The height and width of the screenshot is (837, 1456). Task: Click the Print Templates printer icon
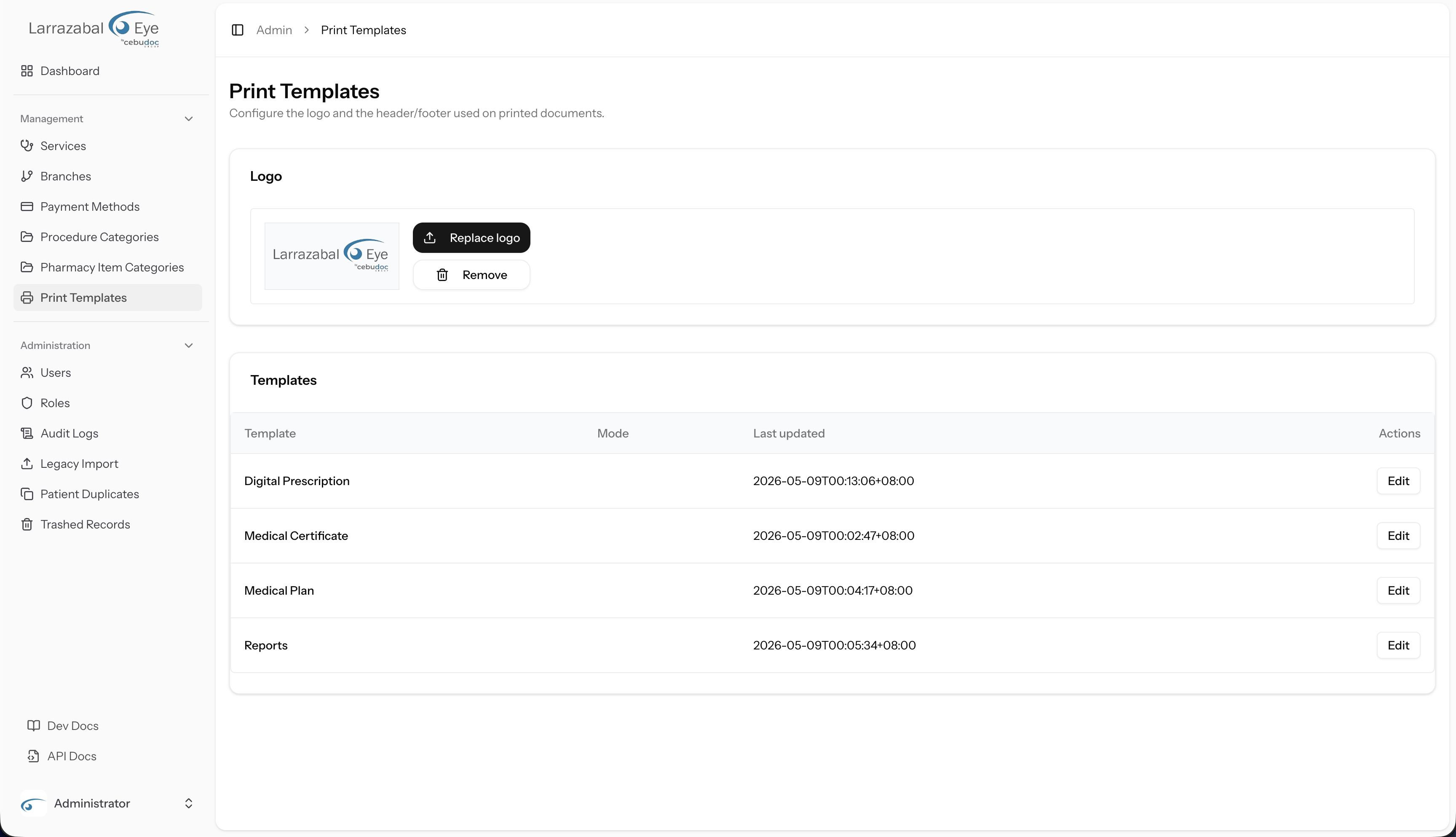tap(27, 298)
